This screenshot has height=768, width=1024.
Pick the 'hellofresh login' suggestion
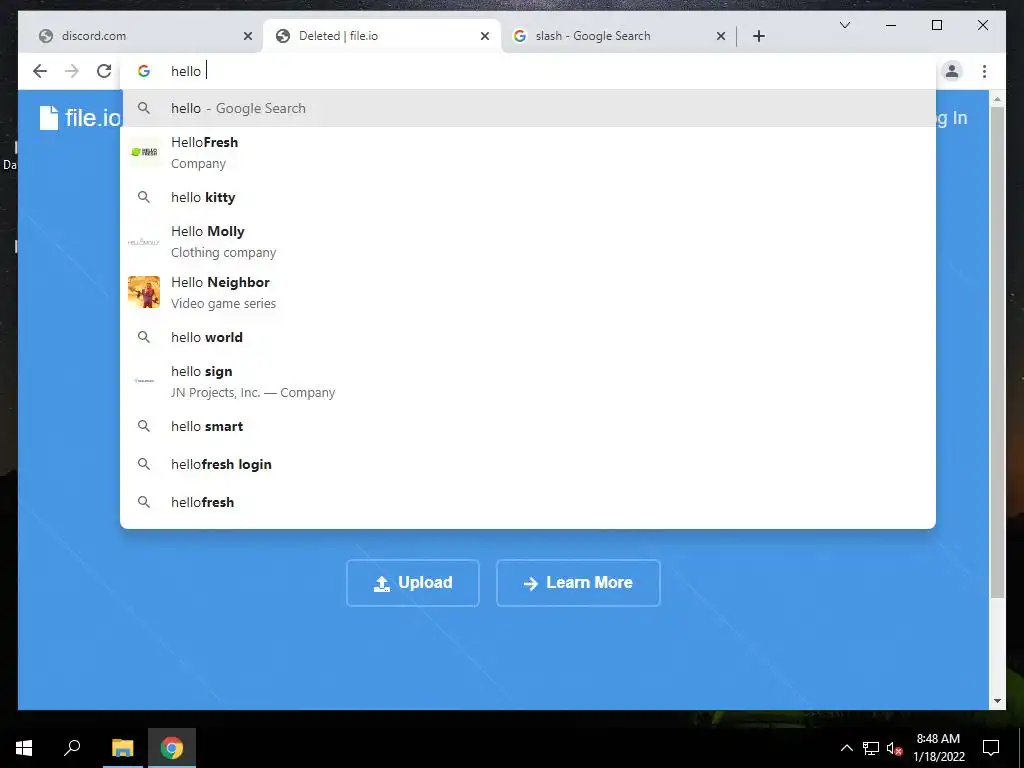click(x=528, y=464)
